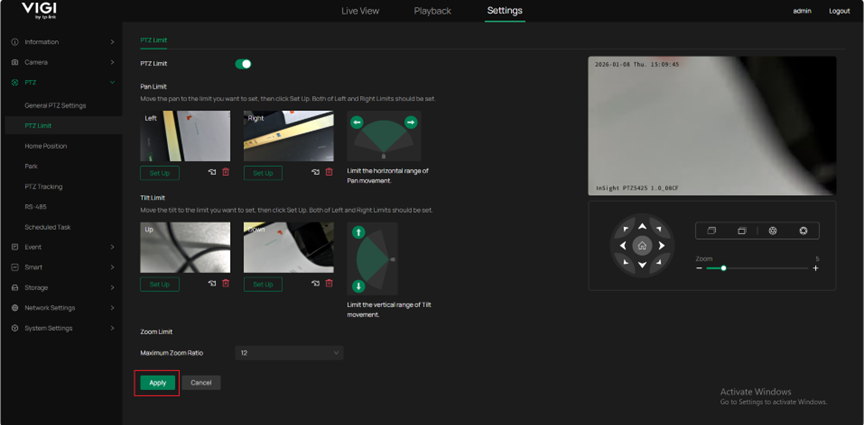Delete the Down tilt limit with trash icon

click(329, 284)
